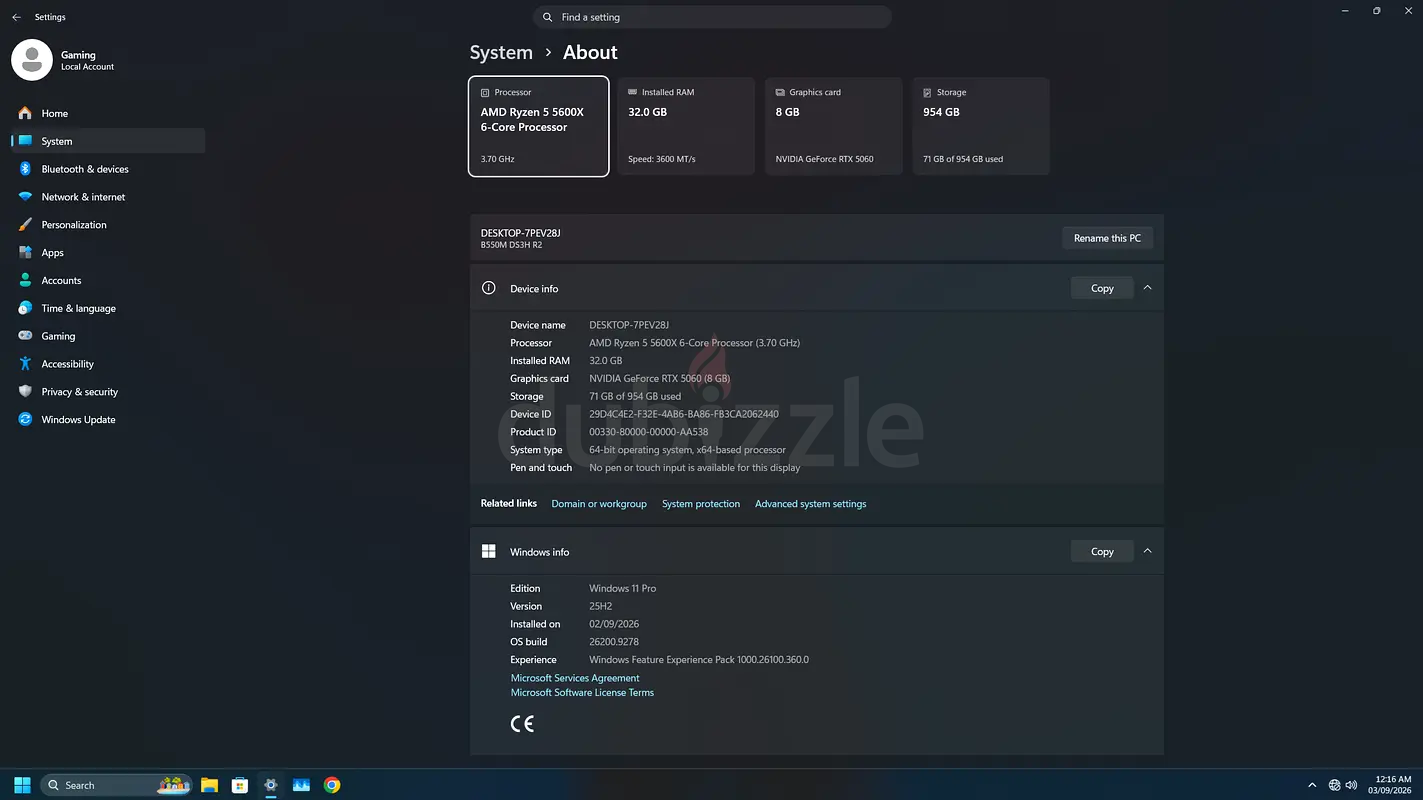Click the Device ID value
Screen dimensions: 1423x800
point(684,414)
